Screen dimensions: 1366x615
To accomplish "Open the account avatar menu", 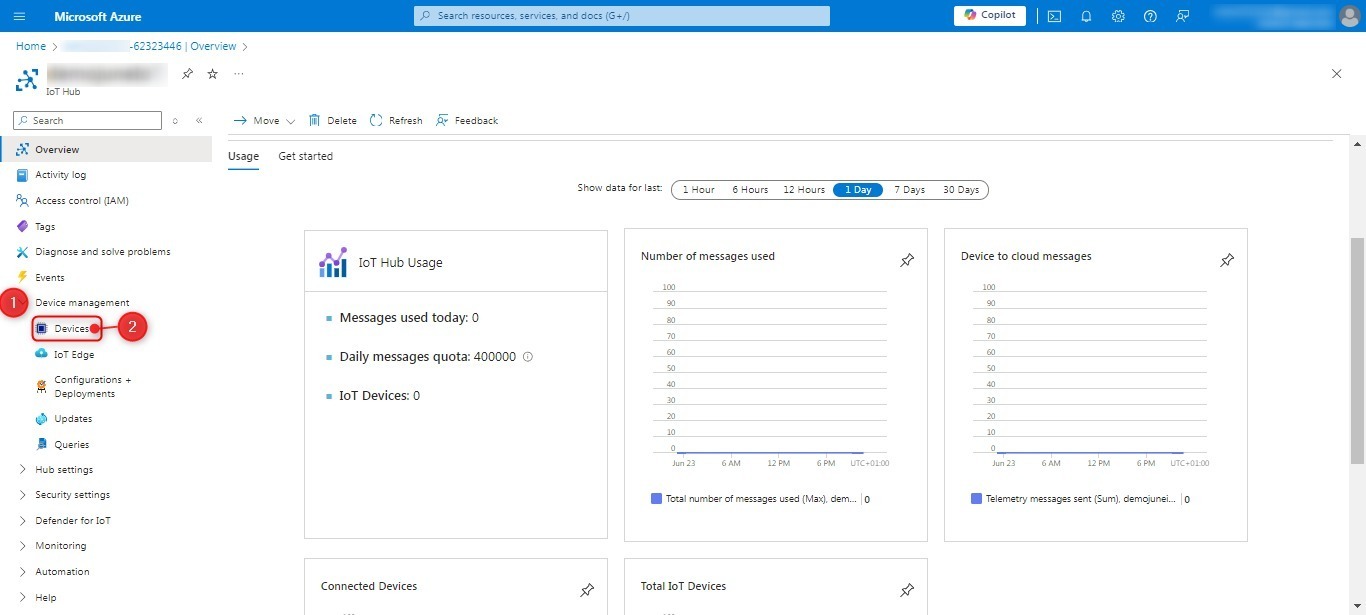I will tap(1349, 16).
